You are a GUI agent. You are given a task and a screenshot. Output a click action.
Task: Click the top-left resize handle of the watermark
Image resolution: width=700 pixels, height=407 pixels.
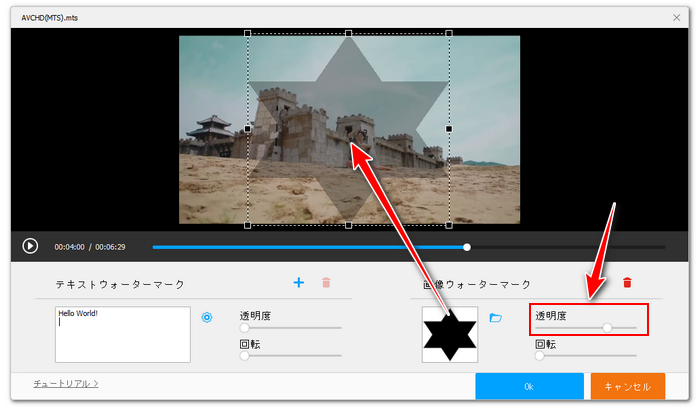(248, 33)
